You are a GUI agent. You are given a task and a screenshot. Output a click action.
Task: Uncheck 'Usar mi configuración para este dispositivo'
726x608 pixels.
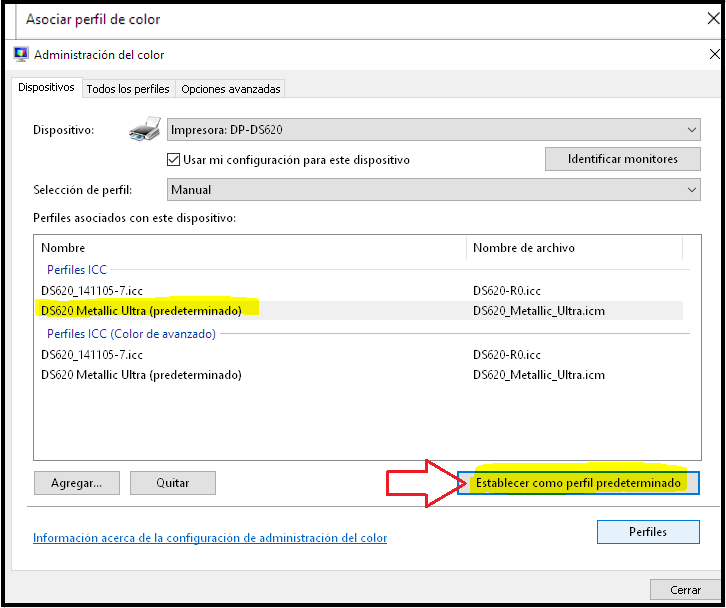(173, 160)
